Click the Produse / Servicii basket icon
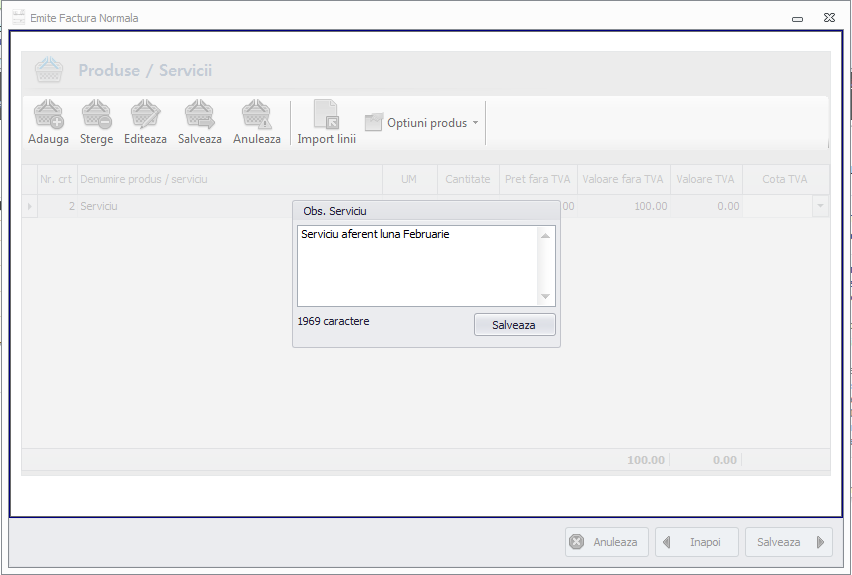This screenshot has width=852, height=575. click(x=49, y=71)
